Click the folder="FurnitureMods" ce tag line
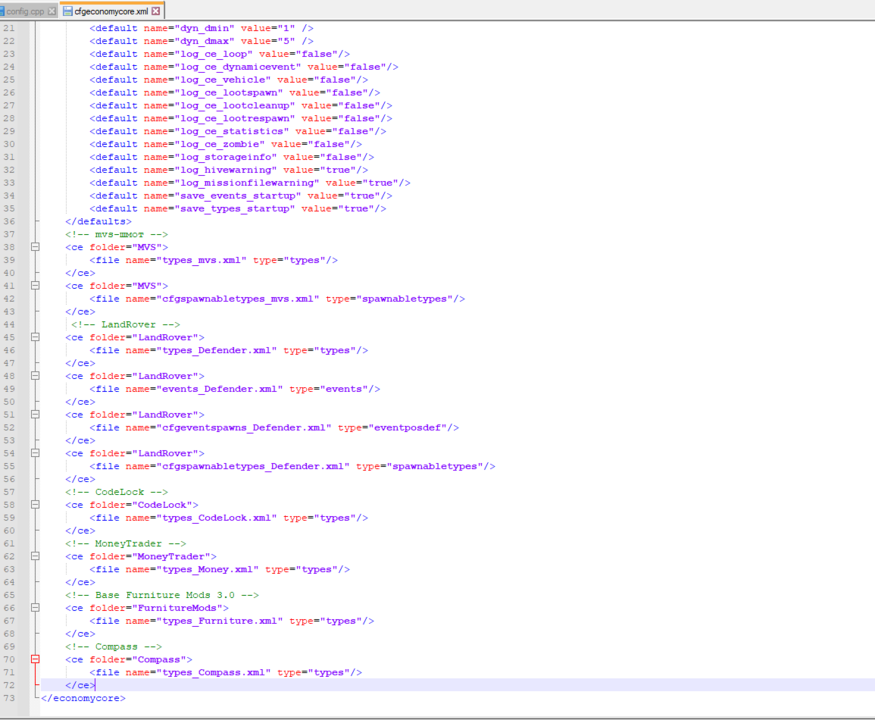This screenshot has height=720, width=875. pyautogui.click(x=147, y=608)
